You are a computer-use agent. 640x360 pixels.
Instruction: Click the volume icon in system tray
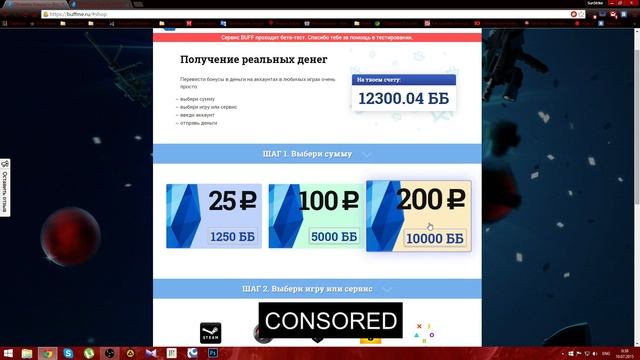(595, 353)
